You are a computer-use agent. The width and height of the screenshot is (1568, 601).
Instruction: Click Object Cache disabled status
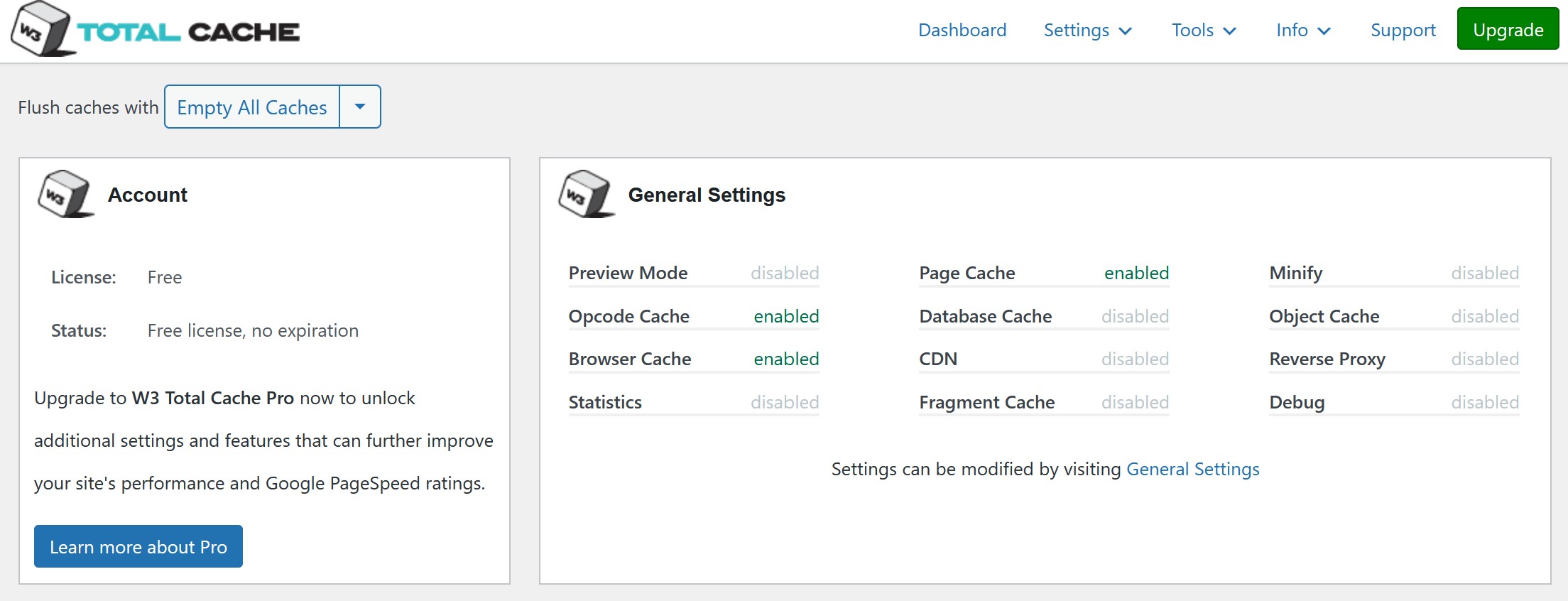point(1485,316)
